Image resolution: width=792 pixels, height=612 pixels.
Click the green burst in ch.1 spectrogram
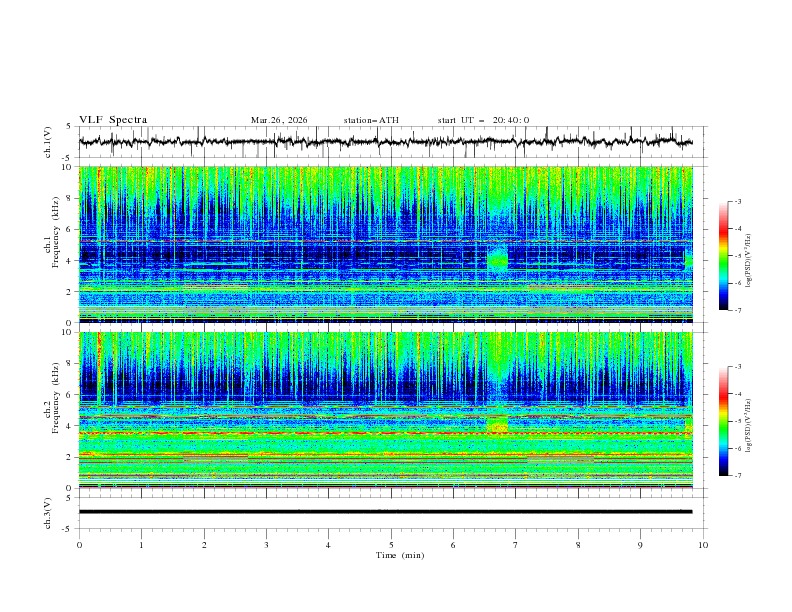498,260
